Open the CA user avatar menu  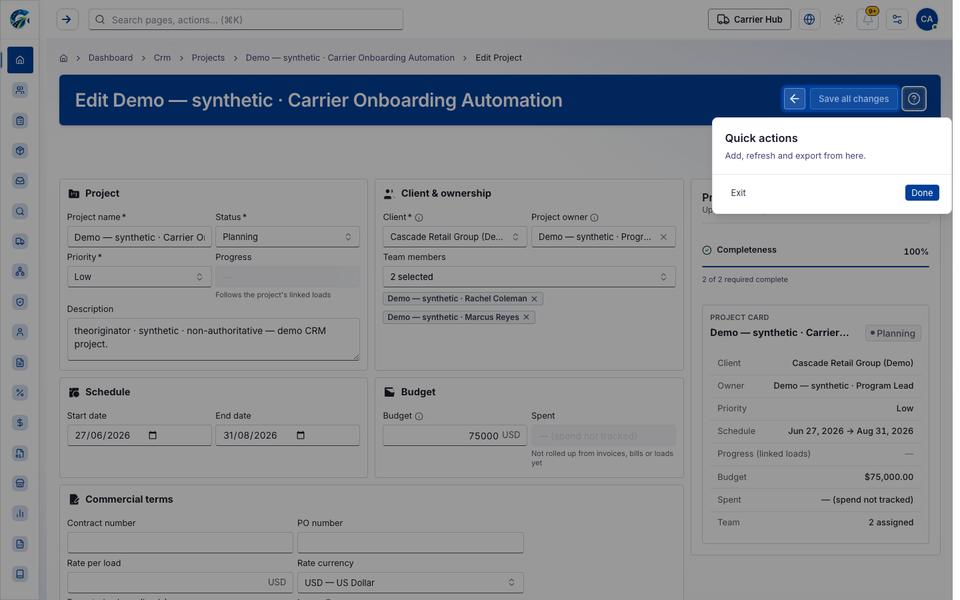(x=926, y=20)
